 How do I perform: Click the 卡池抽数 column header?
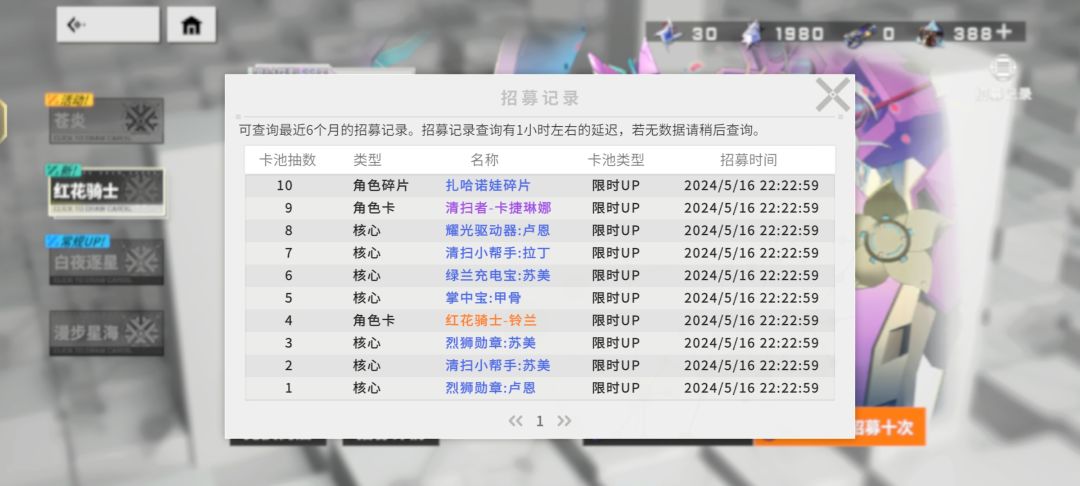click(287, 160)
